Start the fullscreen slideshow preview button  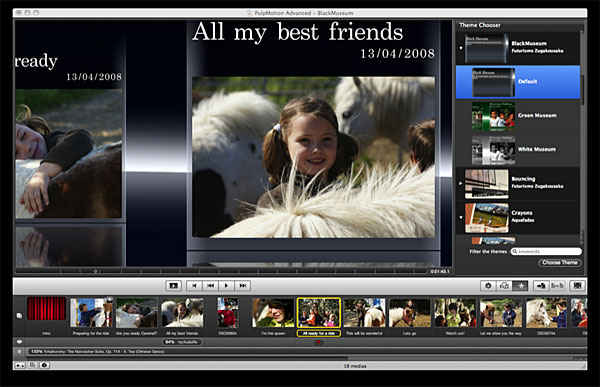[174, 286]
